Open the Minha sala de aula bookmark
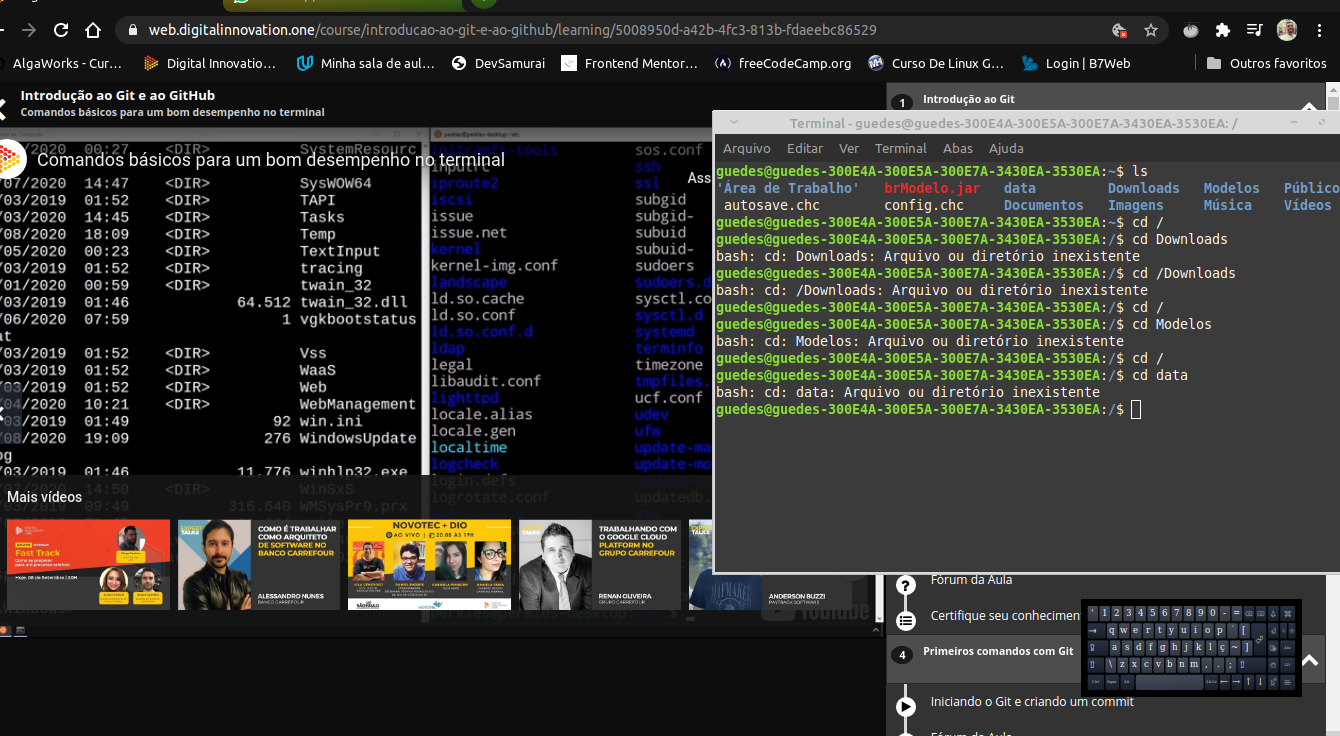This screenshot has width=1340, height=736. point(366,63)
